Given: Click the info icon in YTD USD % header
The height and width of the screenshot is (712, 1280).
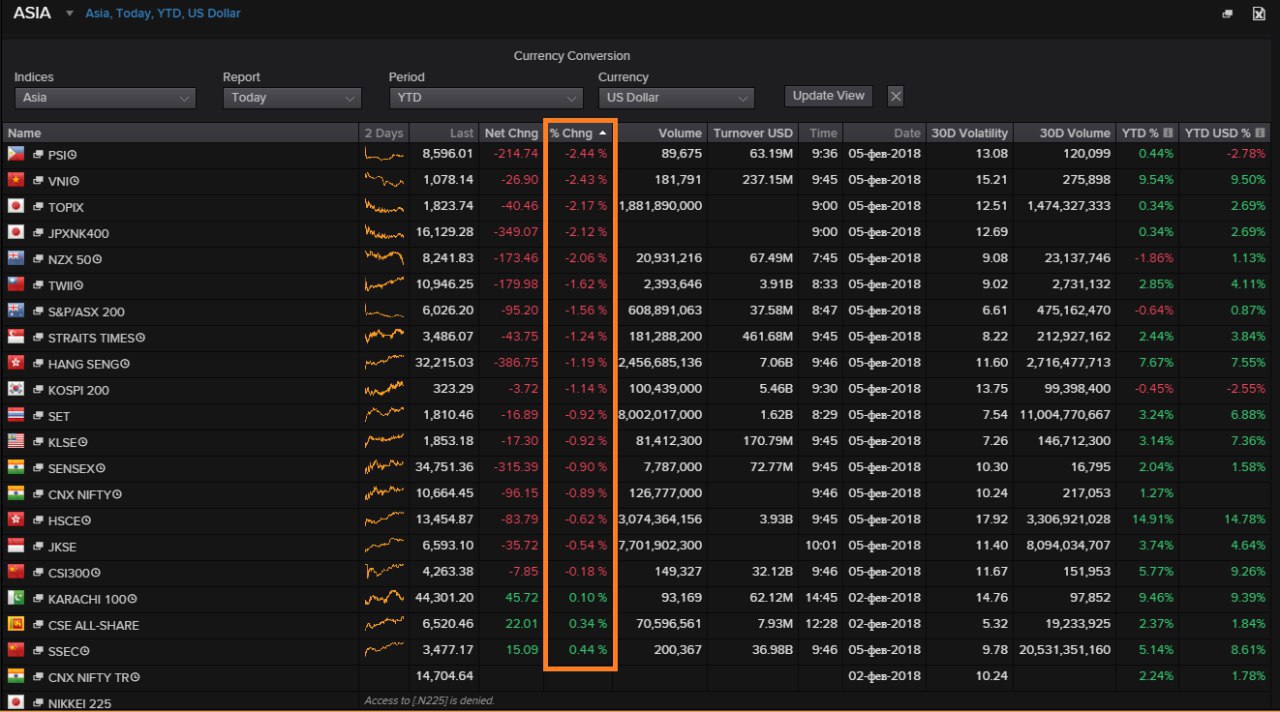Looking at the screenshot, I should tap(1260, 133).
